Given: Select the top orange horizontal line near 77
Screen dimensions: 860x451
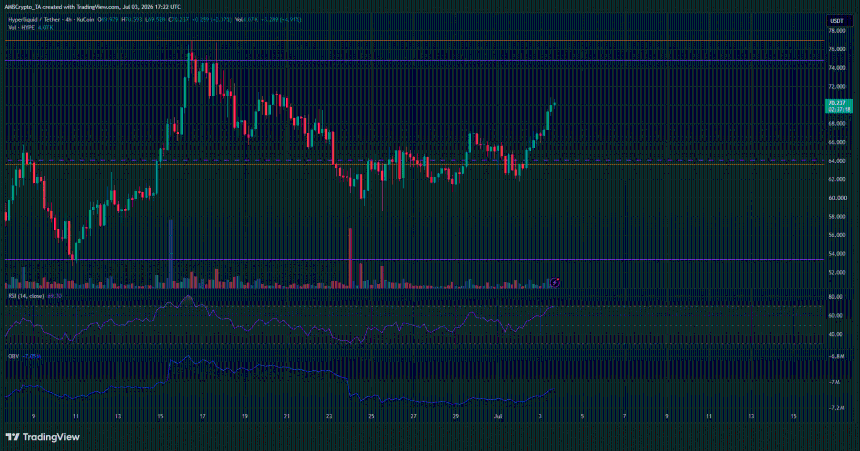Looking at the screenshot, I should click(414, 41).
